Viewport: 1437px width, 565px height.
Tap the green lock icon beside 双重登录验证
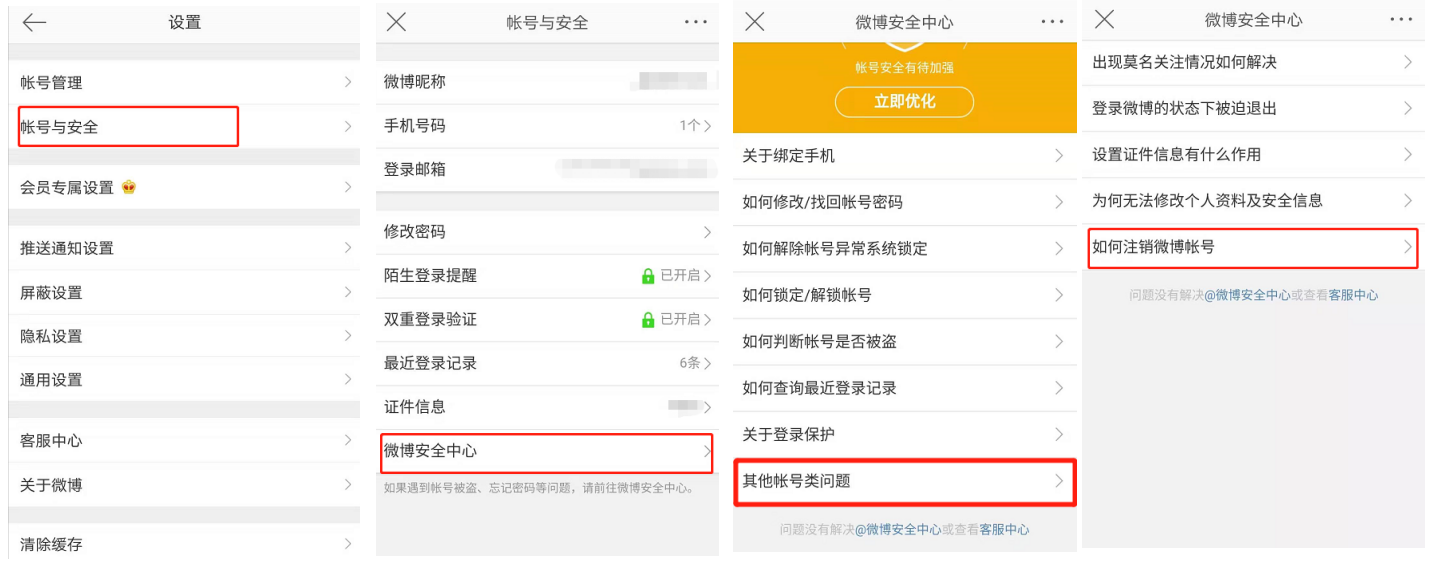[x=648, y=320]
